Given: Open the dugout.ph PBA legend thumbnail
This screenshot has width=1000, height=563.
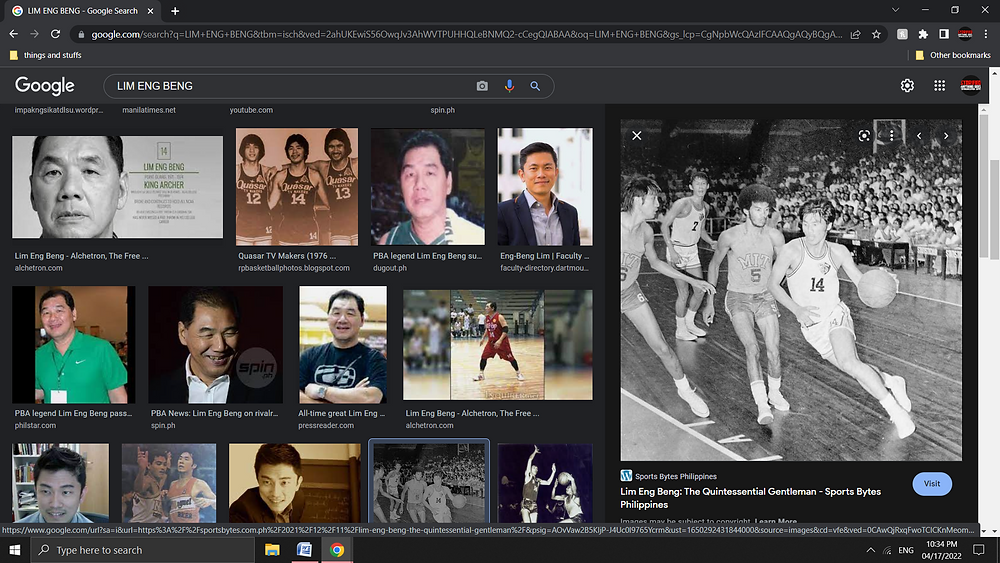Looking at the screenshot, I should [x=428, y=187].
